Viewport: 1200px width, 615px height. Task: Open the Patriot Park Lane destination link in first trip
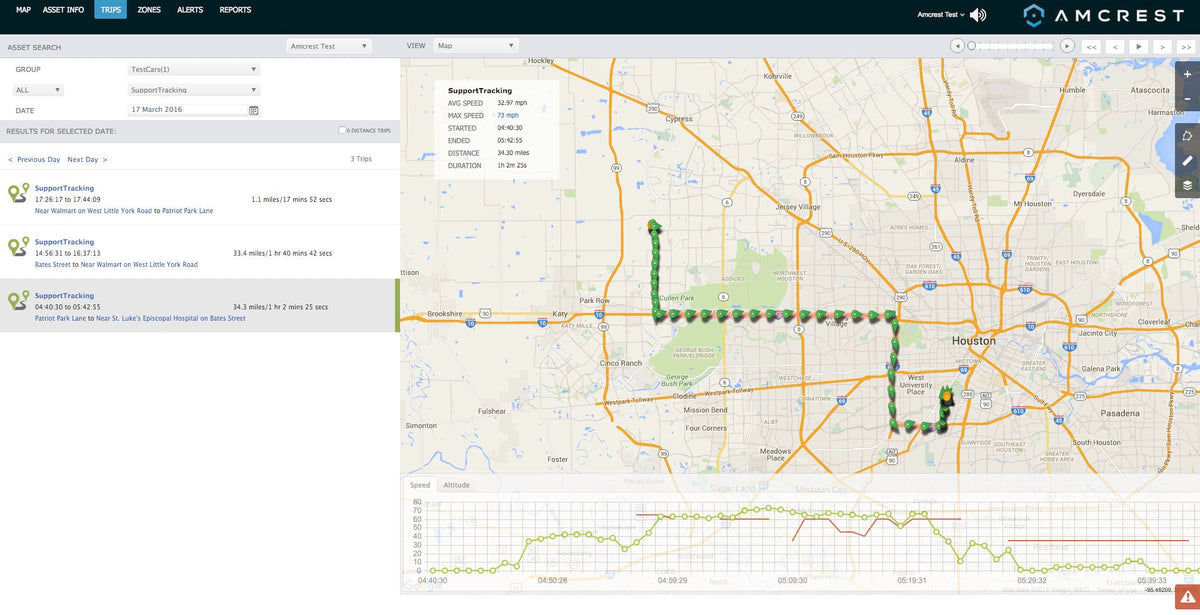(188, 211)
